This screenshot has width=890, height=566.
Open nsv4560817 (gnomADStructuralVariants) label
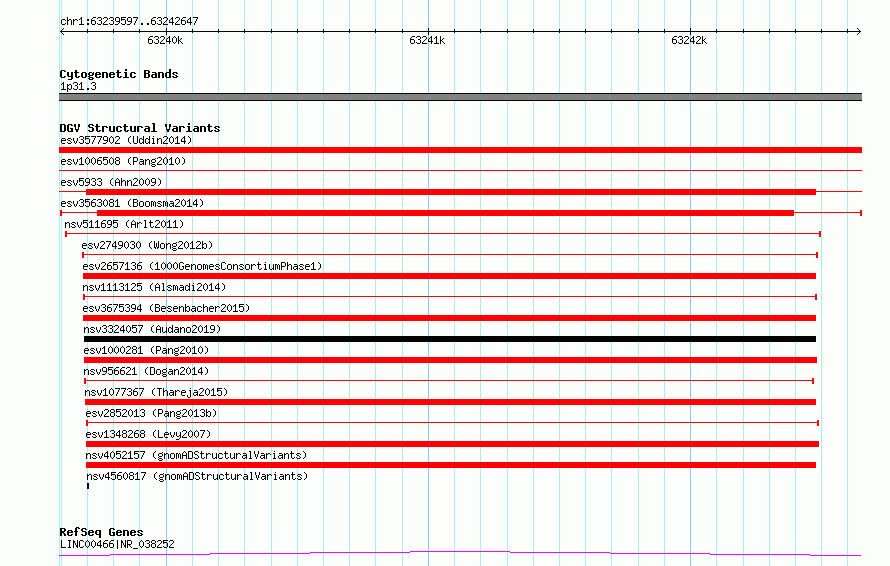coord(198,476)
